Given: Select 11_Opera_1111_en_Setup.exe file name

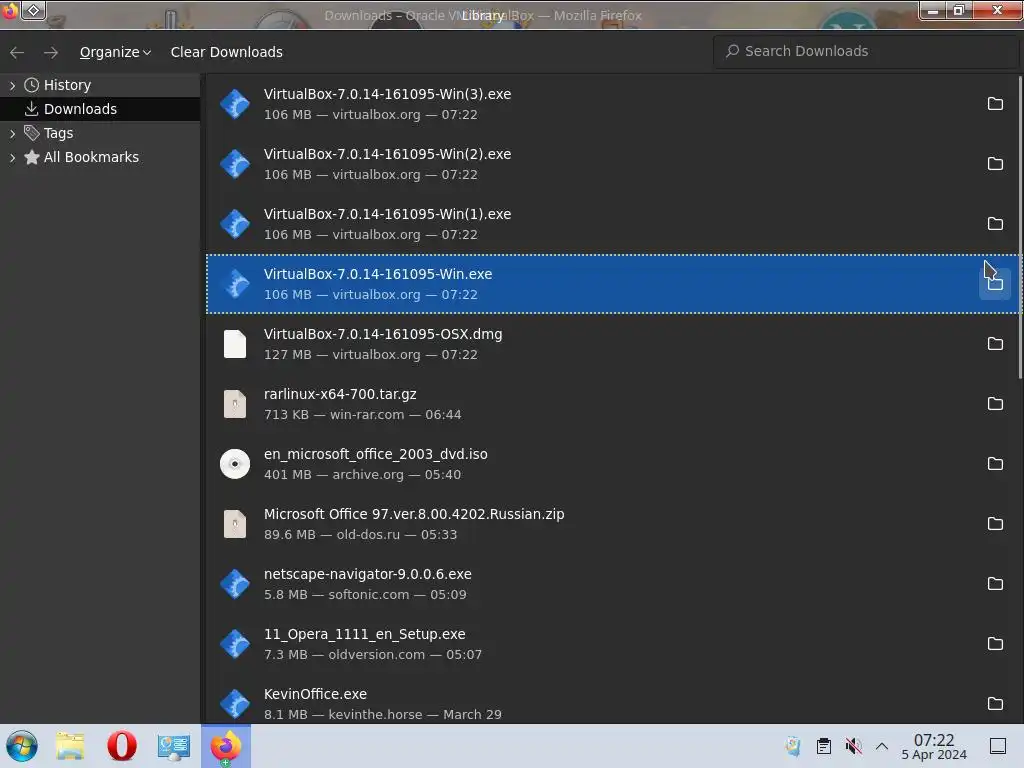Looking at the screenshot, I should [x=364, y=635].
